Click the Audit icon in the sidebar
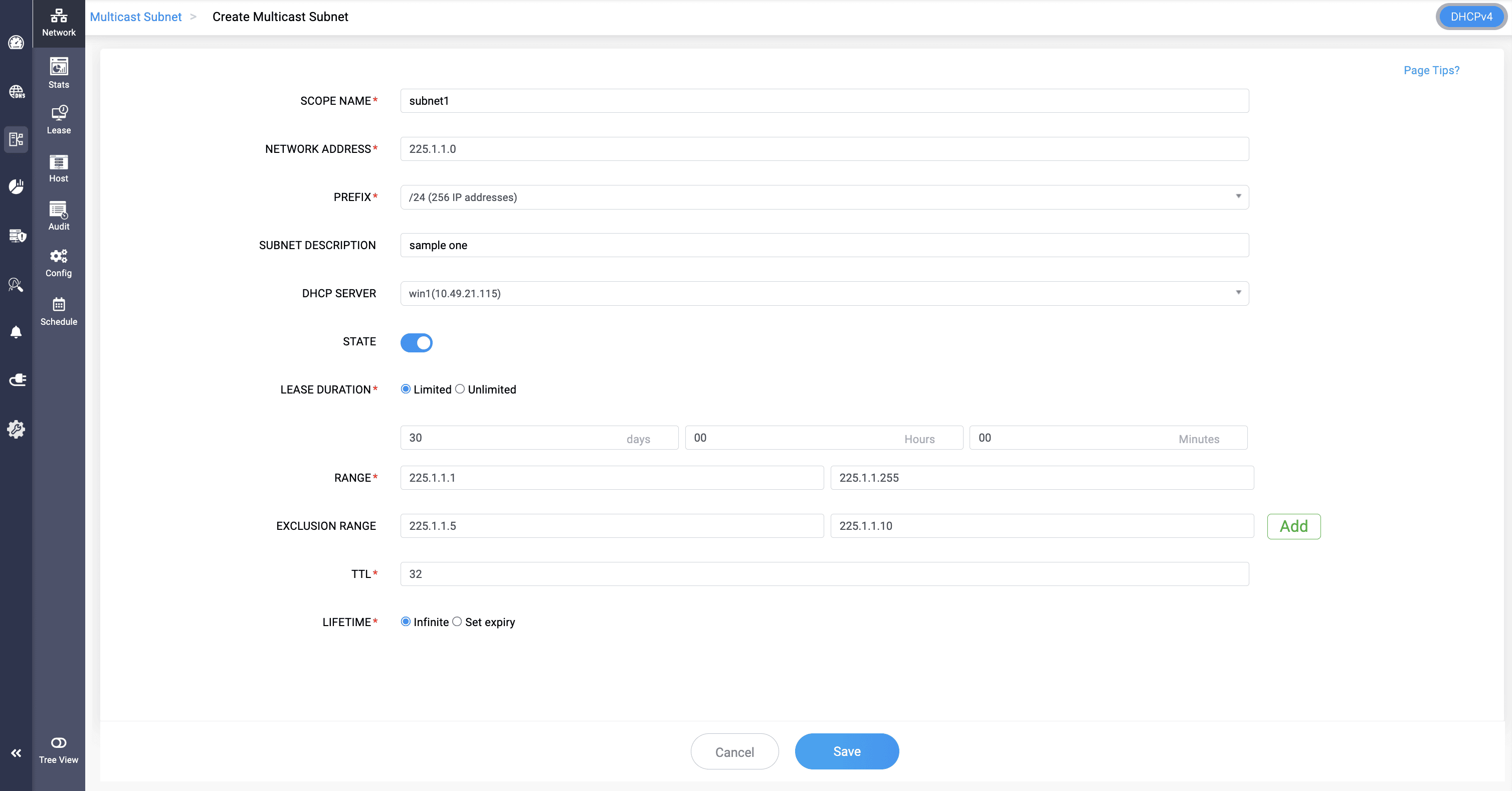 pos(59,216)
